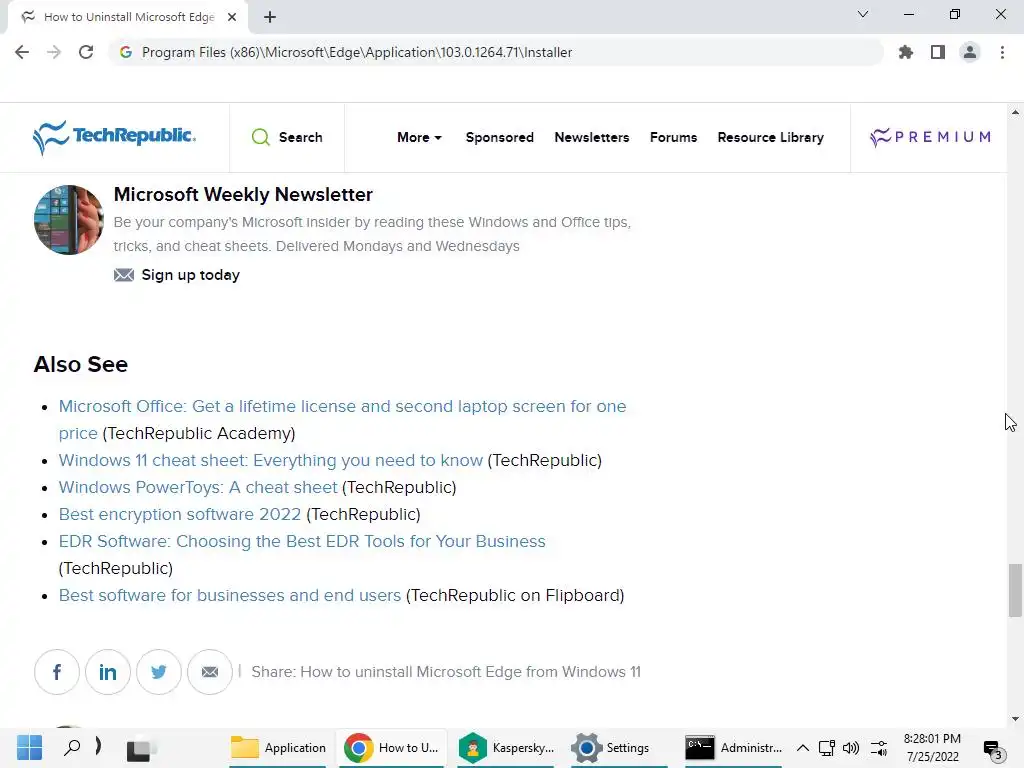Switch to Chrome How to U... taskbar item
This screenshot has width=1024, height=768.
[x=392, y=748]
